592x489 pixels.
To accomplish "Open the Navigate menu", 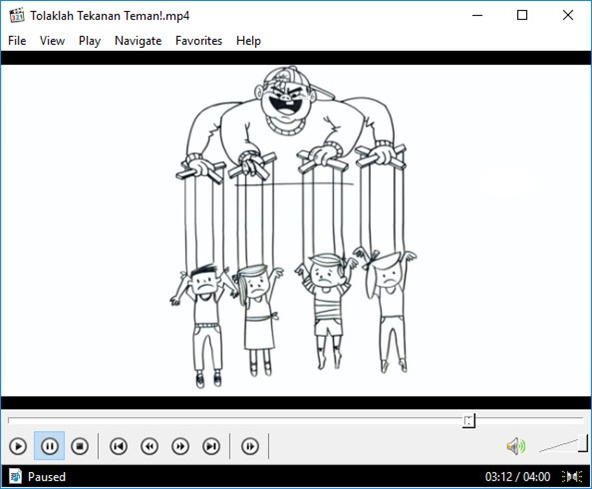I will tap(138, 41).
